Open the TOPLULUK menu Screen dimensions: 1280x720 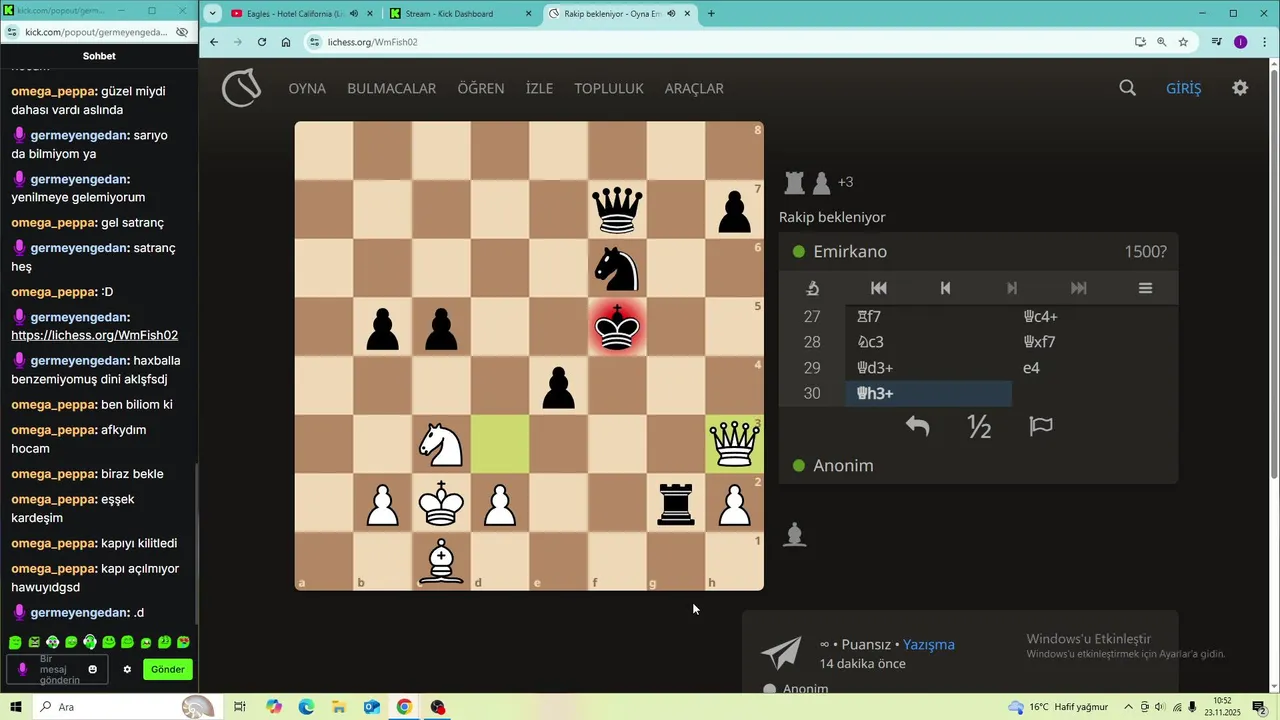click(x=609, y=88)
